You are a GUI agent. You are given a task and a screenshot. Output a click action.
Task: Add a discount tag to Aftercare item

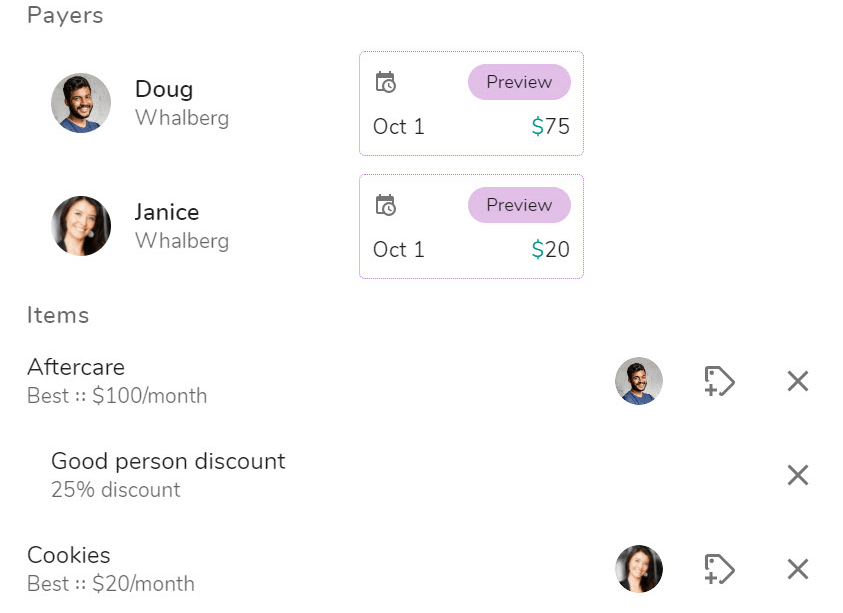[x=719, y=381]
